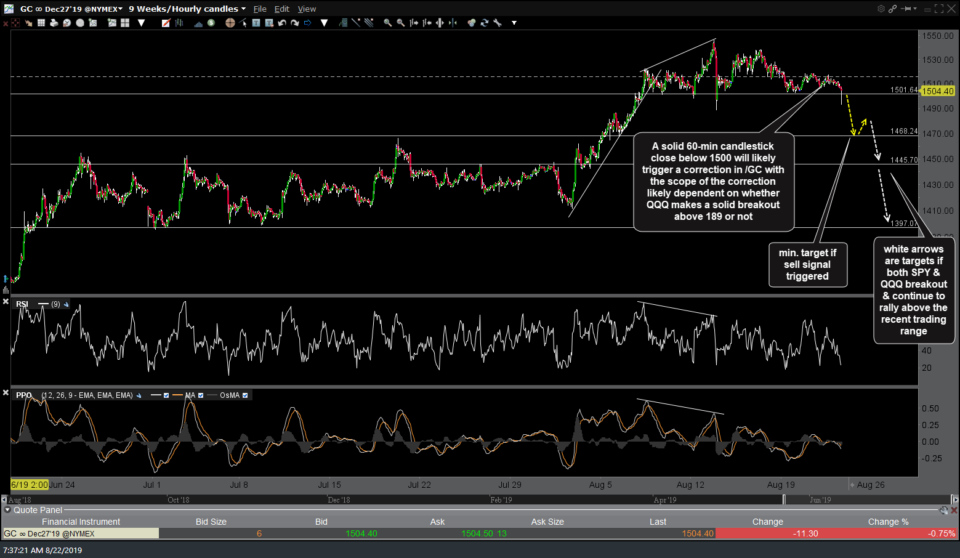Click the undo arrow icon
The image size is (960, 558).
tap(282, 23)
